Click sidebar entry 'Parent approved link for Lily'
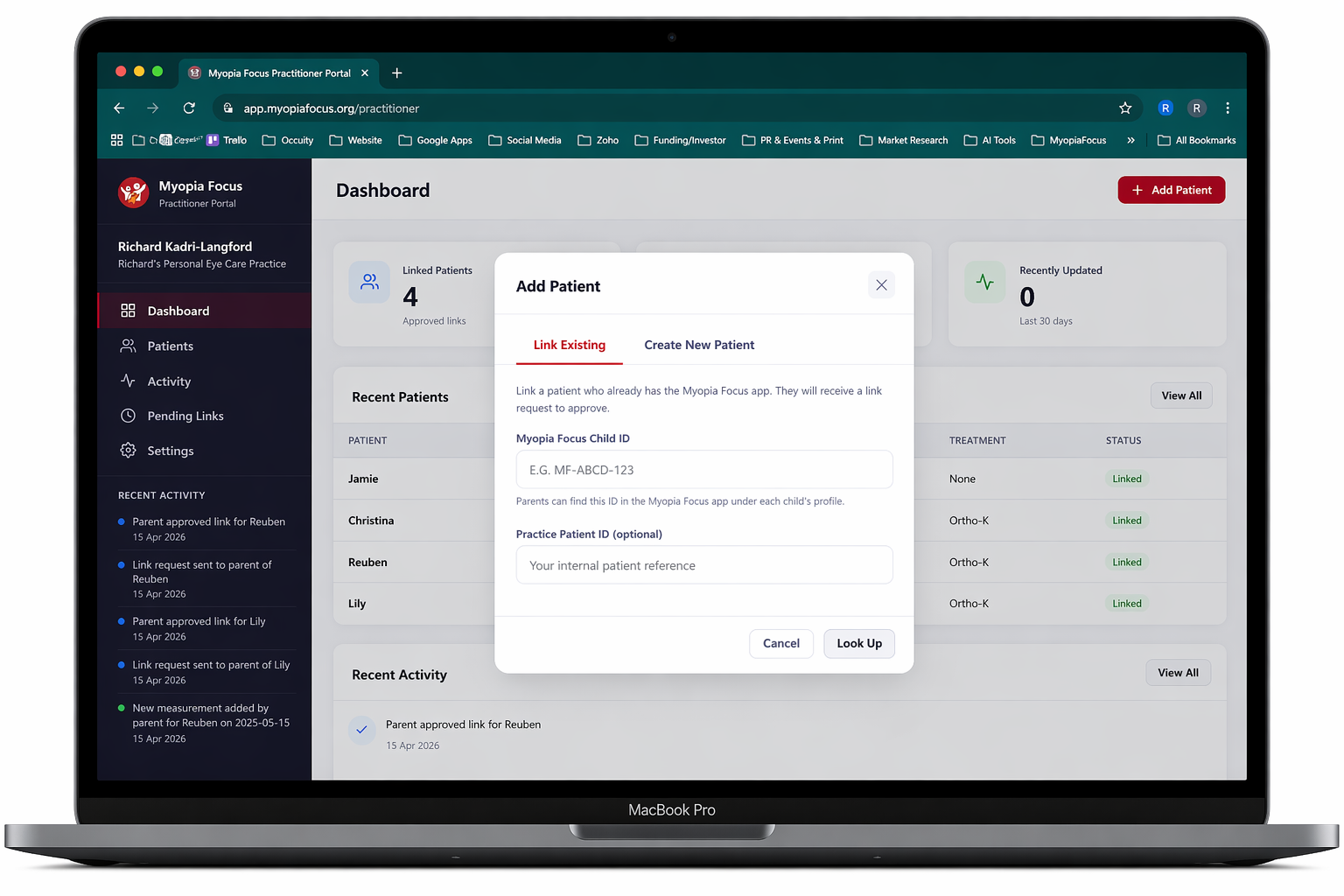Screen dimensions: 1344x896 199,621
